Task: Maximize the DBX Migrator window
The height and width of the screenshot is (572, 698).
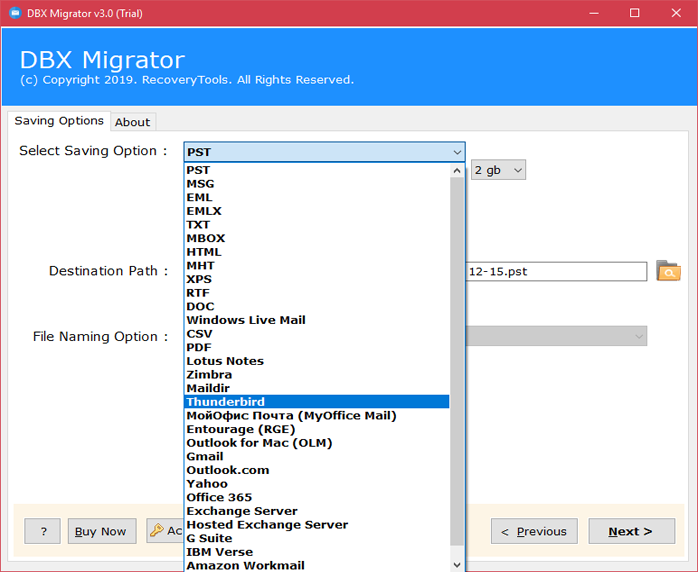Action: 634,13
